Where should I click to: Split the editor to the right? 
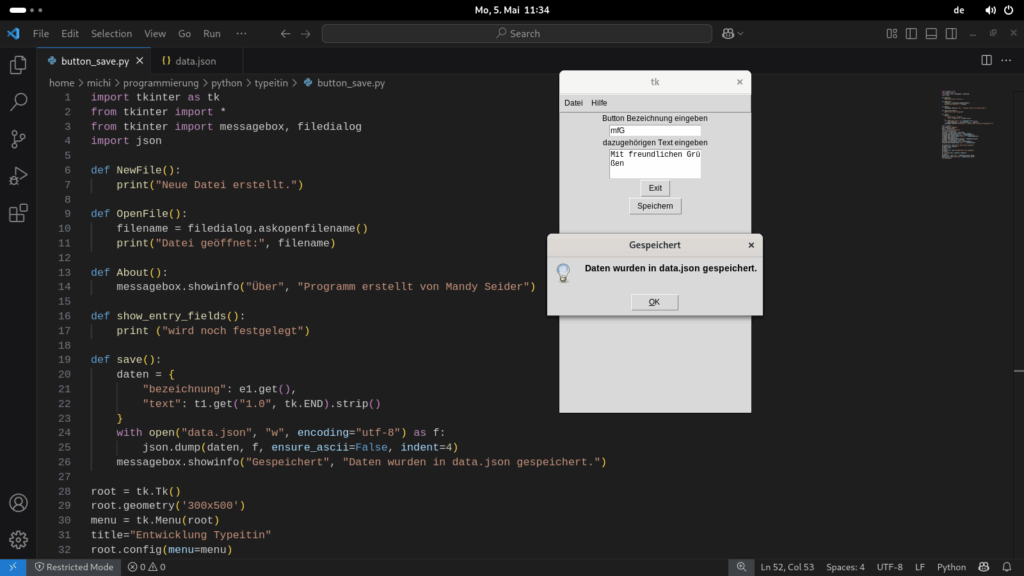(x=986, y=60)
